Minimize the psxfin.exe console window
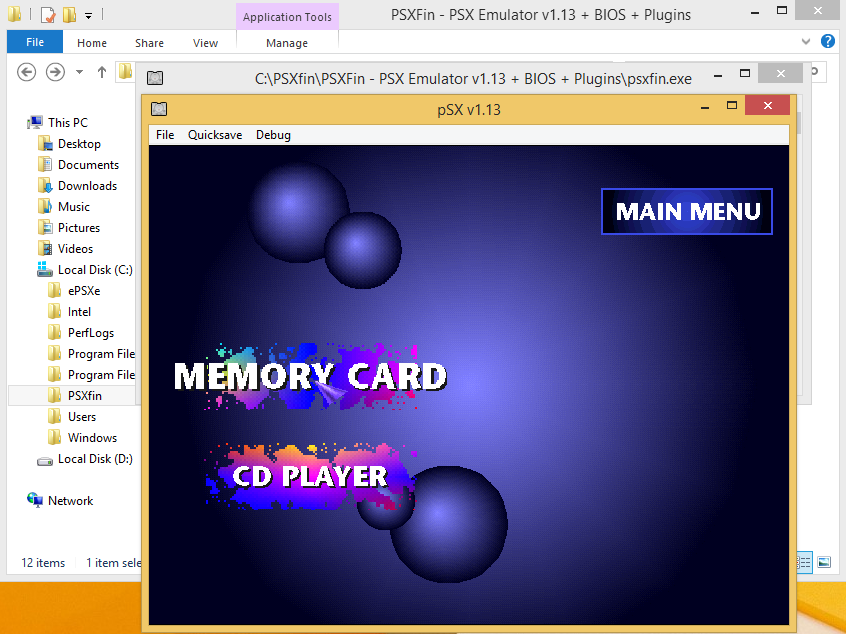 pyautogui.click(x=718, y=76)
